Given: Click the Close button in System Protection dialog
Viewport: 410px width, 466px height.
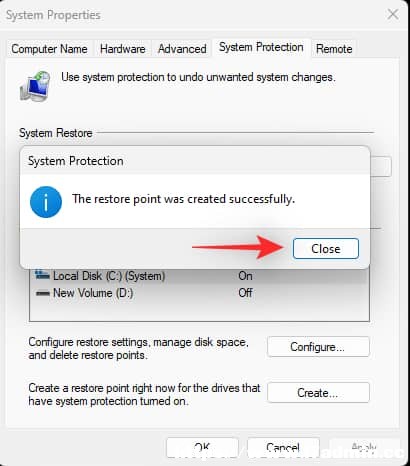Looking at the screenshot, I should coord(326,248).
